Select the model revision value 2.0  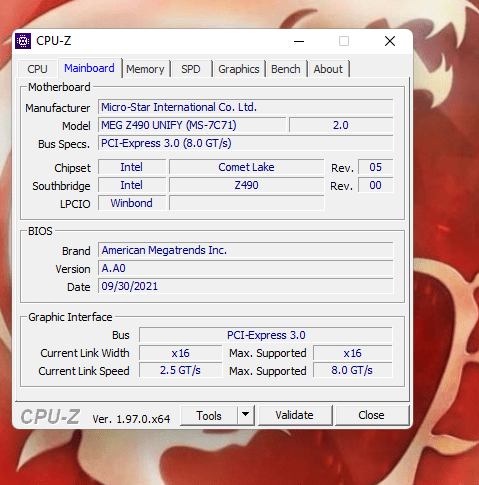341,125
